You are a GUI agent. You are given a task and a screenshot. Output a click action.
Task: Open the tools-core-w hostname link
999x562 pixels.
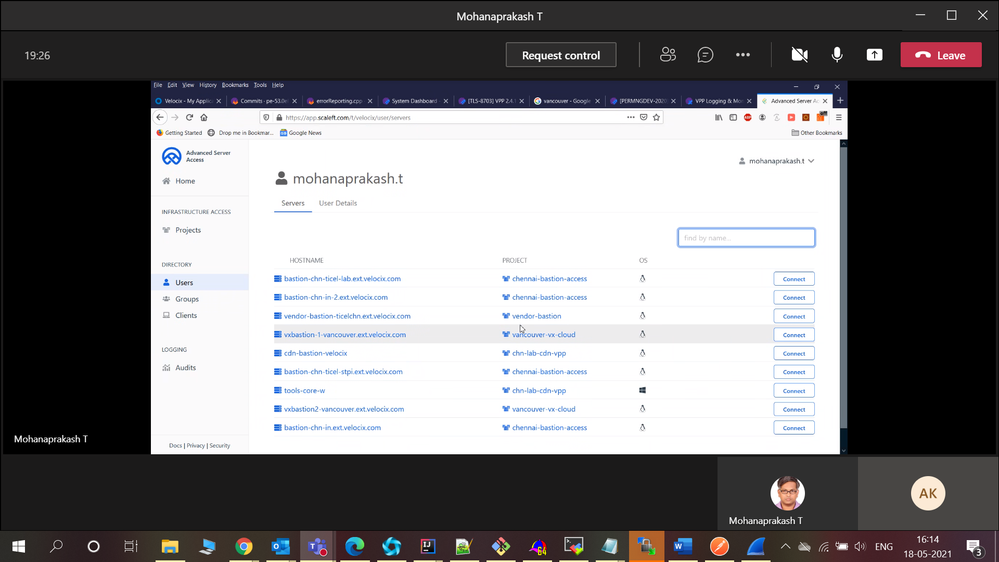coord(305,391)
